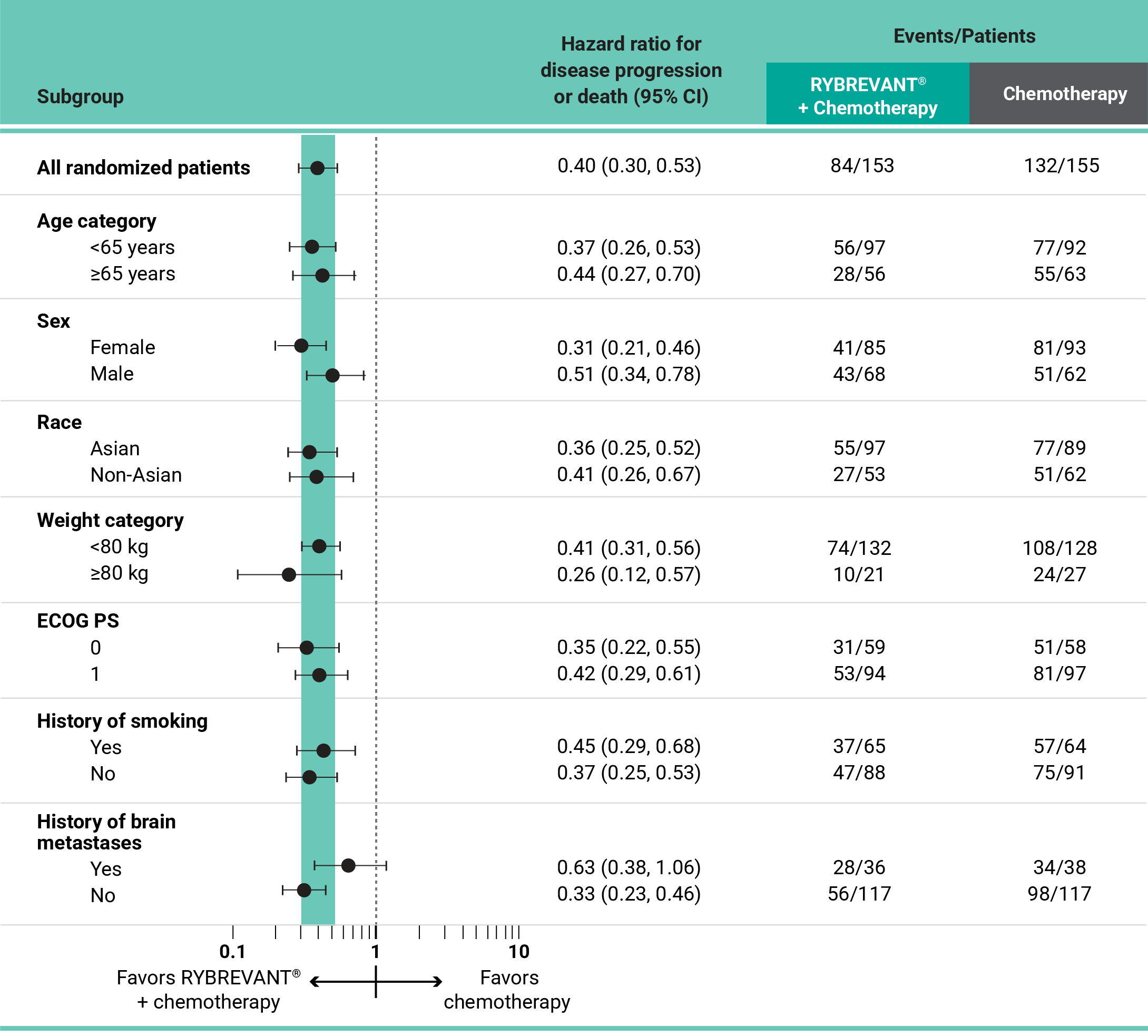
Task: Click the '132/155' chemotherapy value
Action: [1062, 165]
